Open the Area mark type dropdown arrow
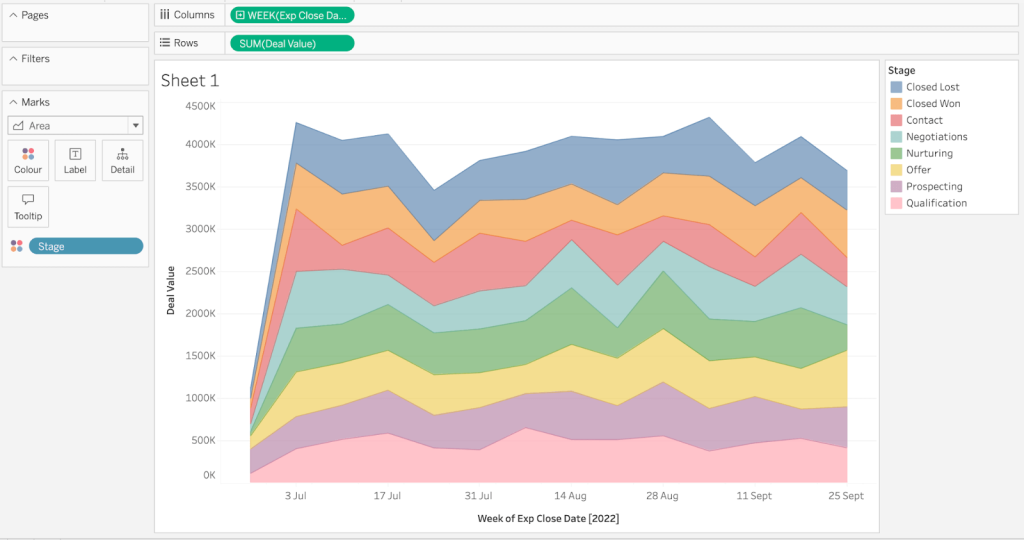This screenshot has height=540, width=1024. 135,125
